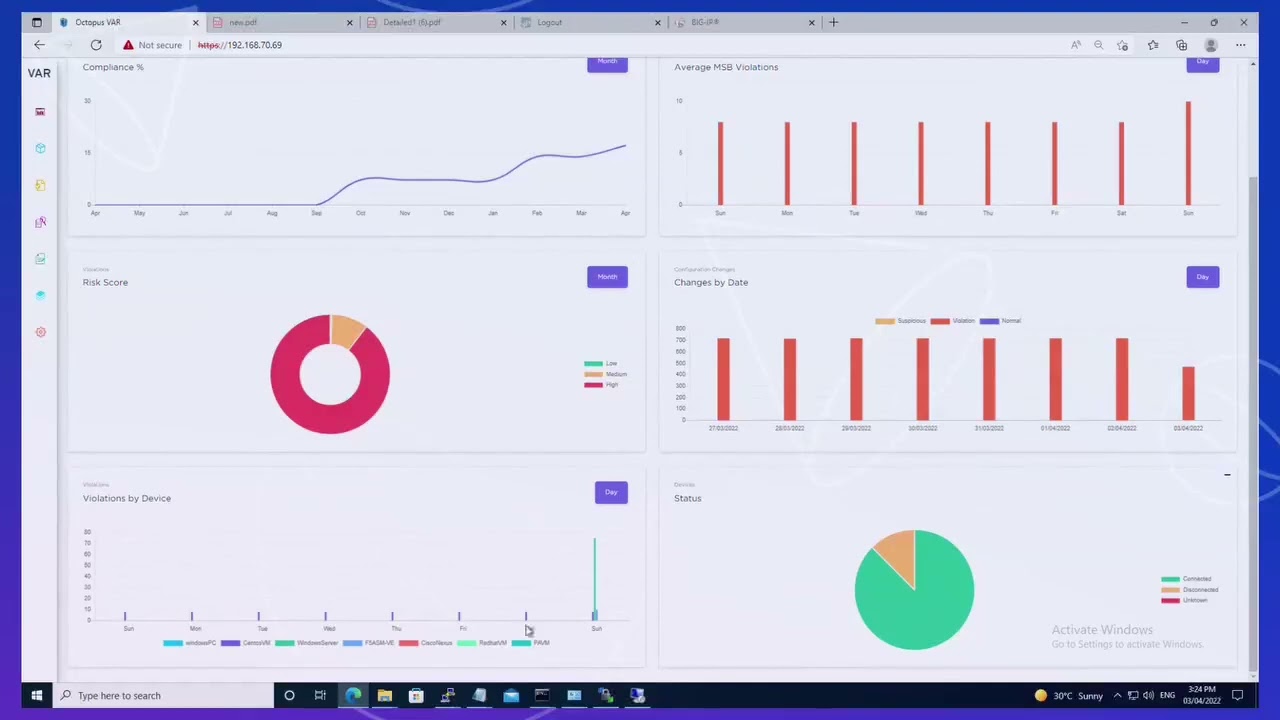The image size is (1280, 720).
Task: Open Day selector on Violations by Device
Action: [611, 492]
